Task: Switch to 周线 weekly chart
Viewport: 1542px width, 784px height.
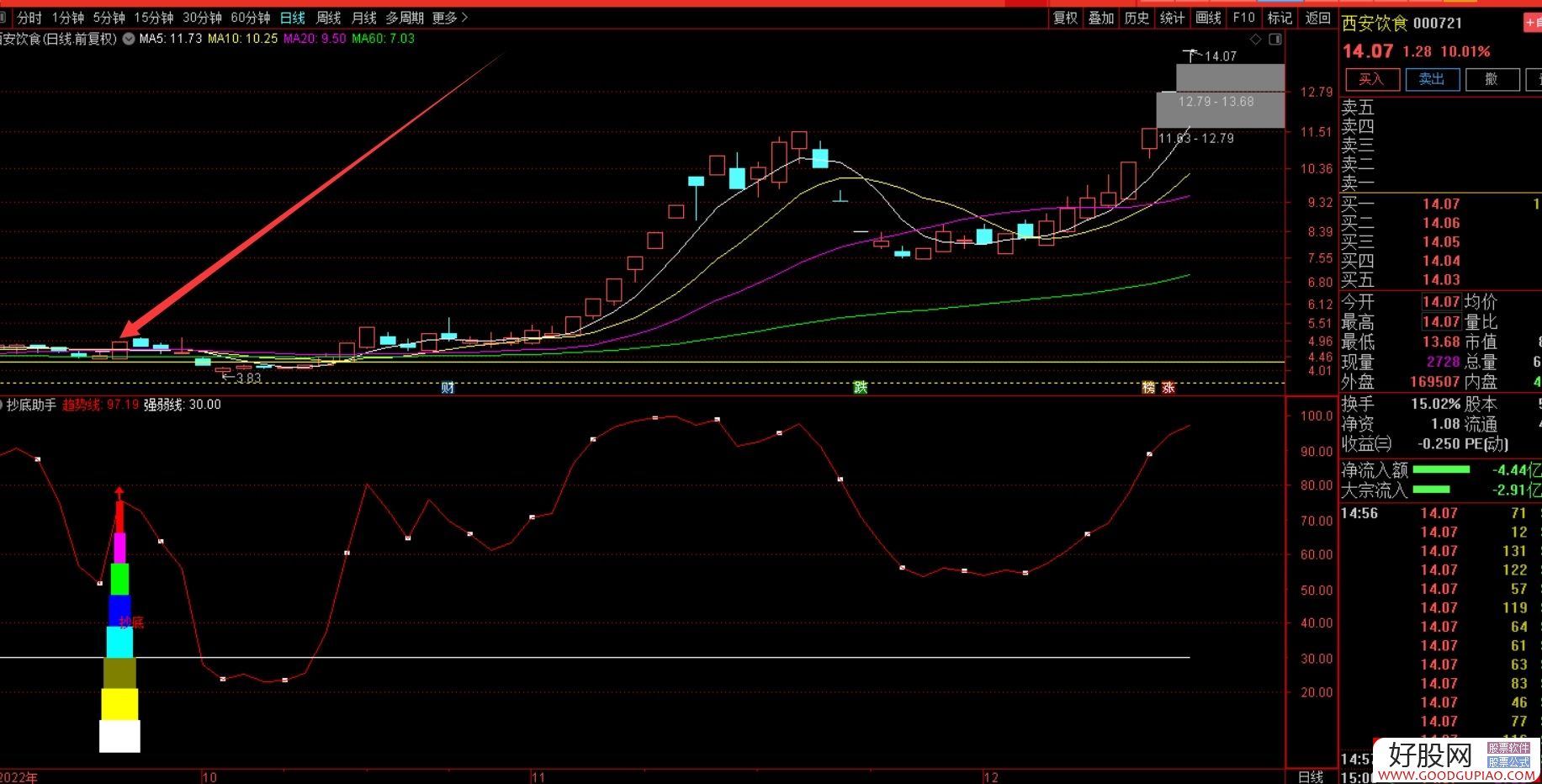Action: pyautogui.click(x=328, y=18)
